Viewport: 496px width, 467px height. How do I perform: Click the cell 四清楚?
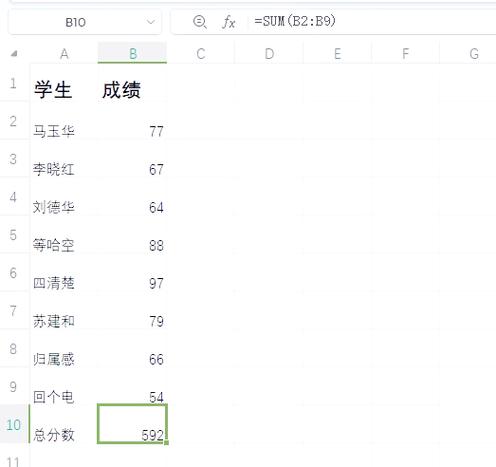pos(64,273)
